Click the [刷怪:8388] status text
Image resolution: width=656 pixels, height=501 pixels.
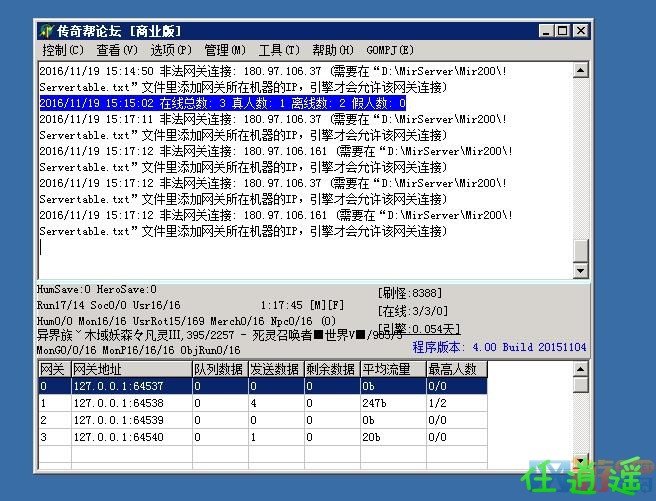pos(410,293)
